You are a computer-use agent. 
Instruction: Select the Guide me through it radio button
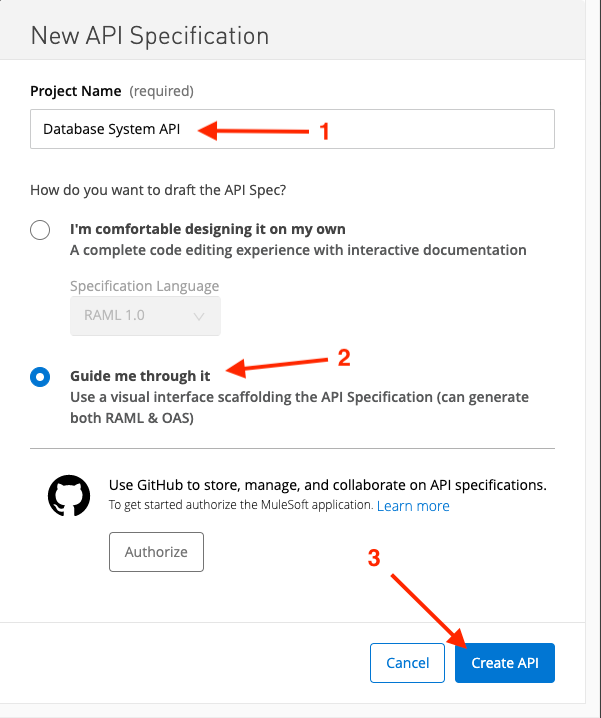pos(40,377)
